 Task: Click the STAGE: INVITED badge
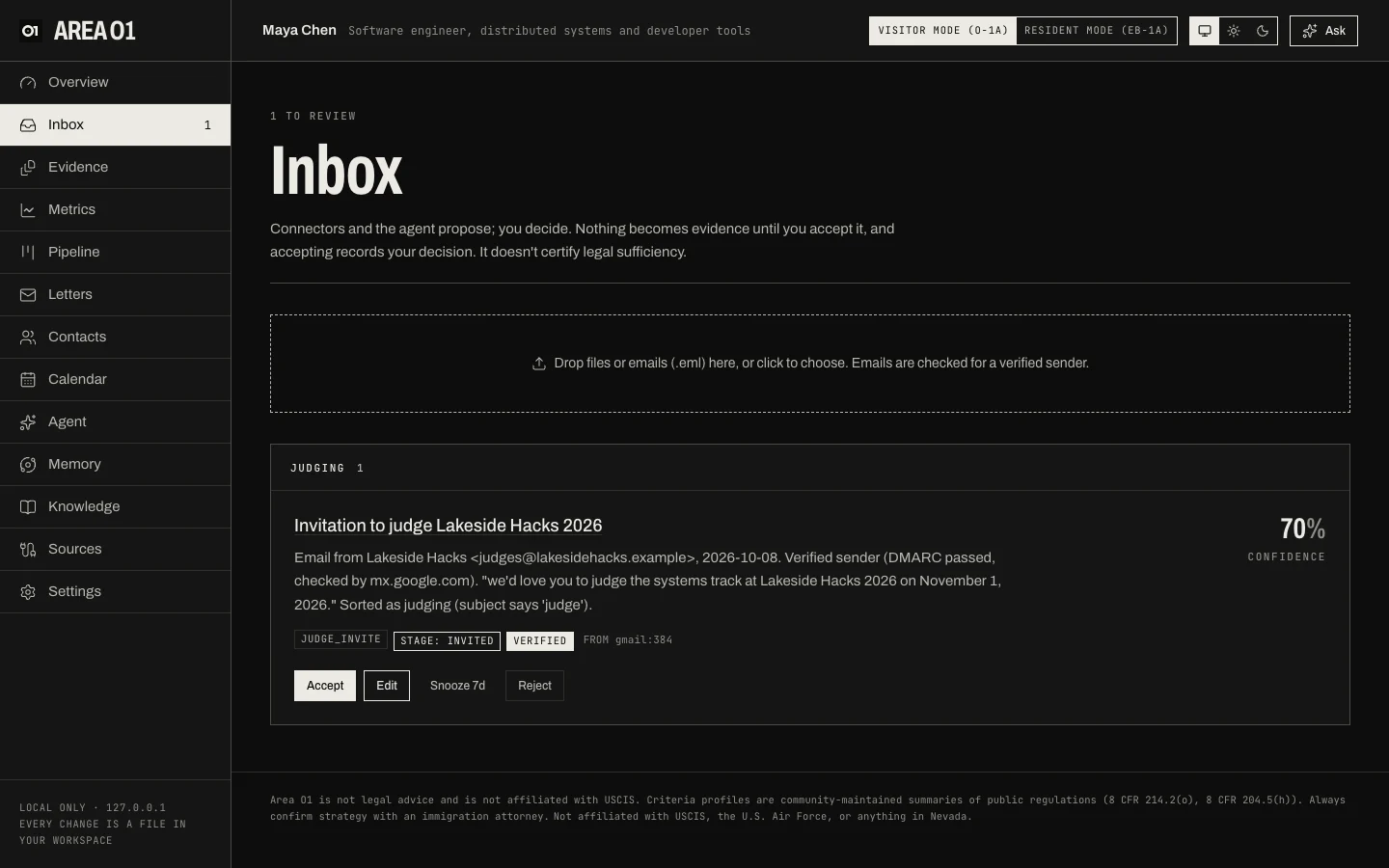[x=447, y=641]
